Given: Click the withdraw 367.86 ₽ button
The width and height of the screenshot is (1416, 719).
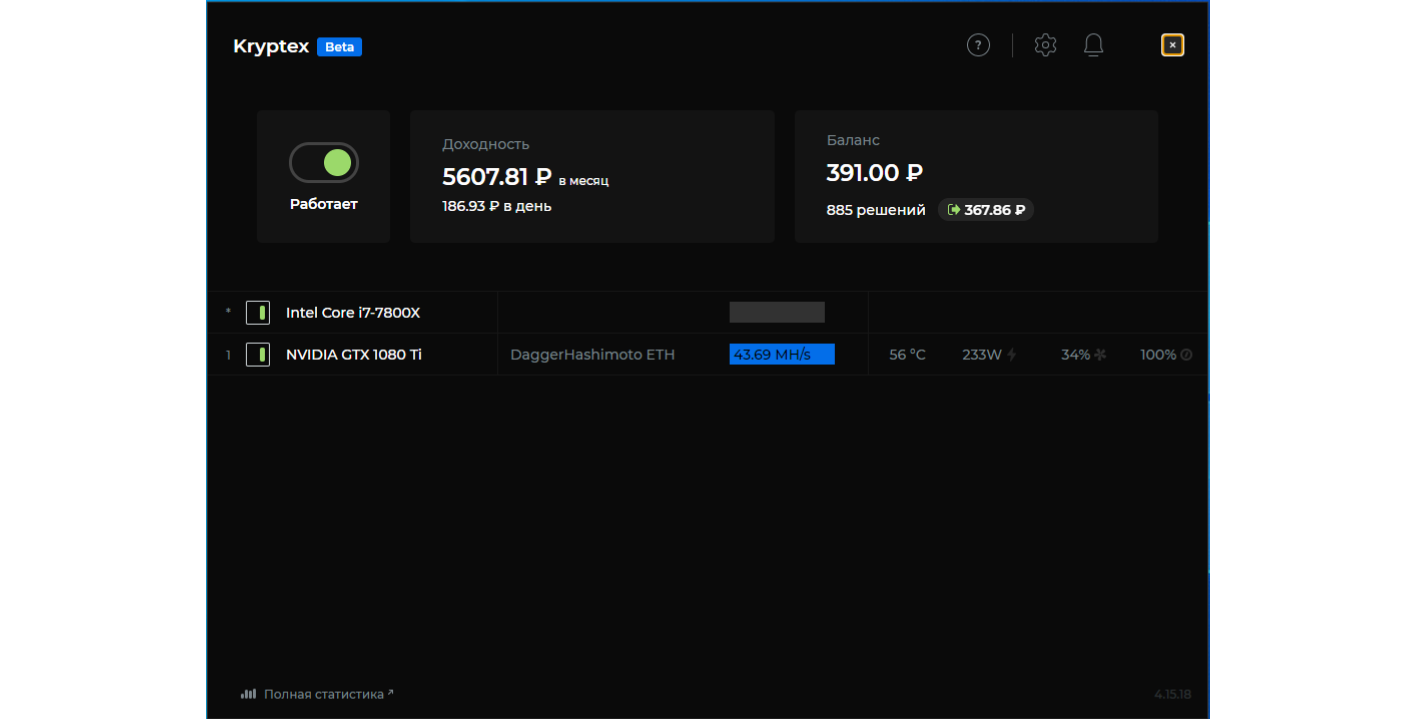Looking at the screenshot, I should 986,210.
